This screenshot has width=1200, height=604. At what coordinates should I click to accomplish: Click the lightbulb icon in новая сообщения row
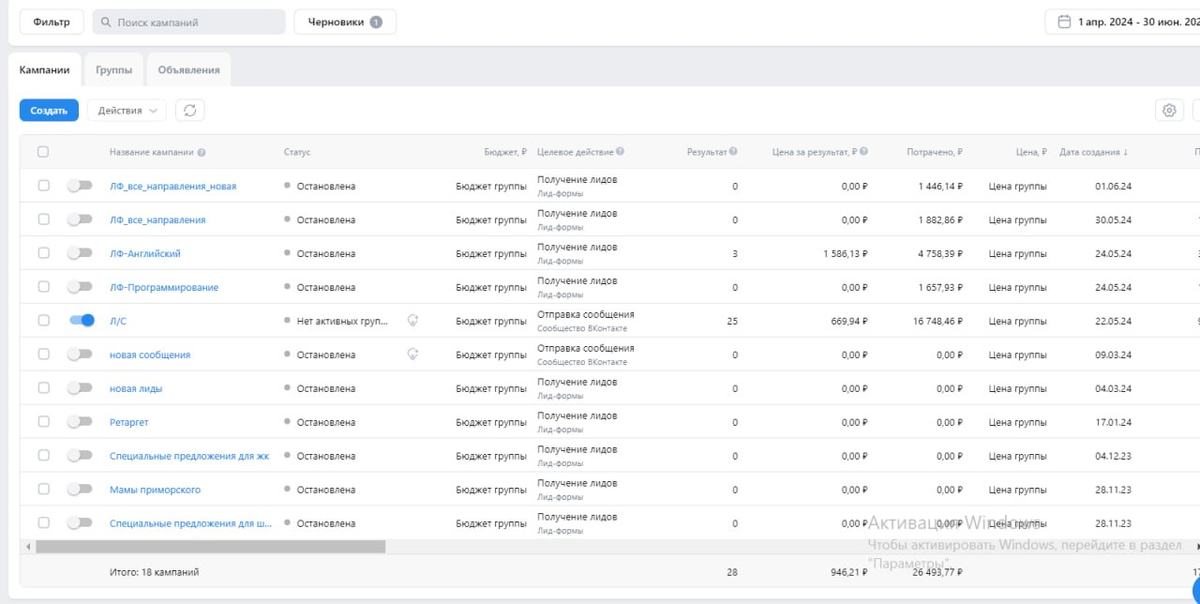(412, 354)
